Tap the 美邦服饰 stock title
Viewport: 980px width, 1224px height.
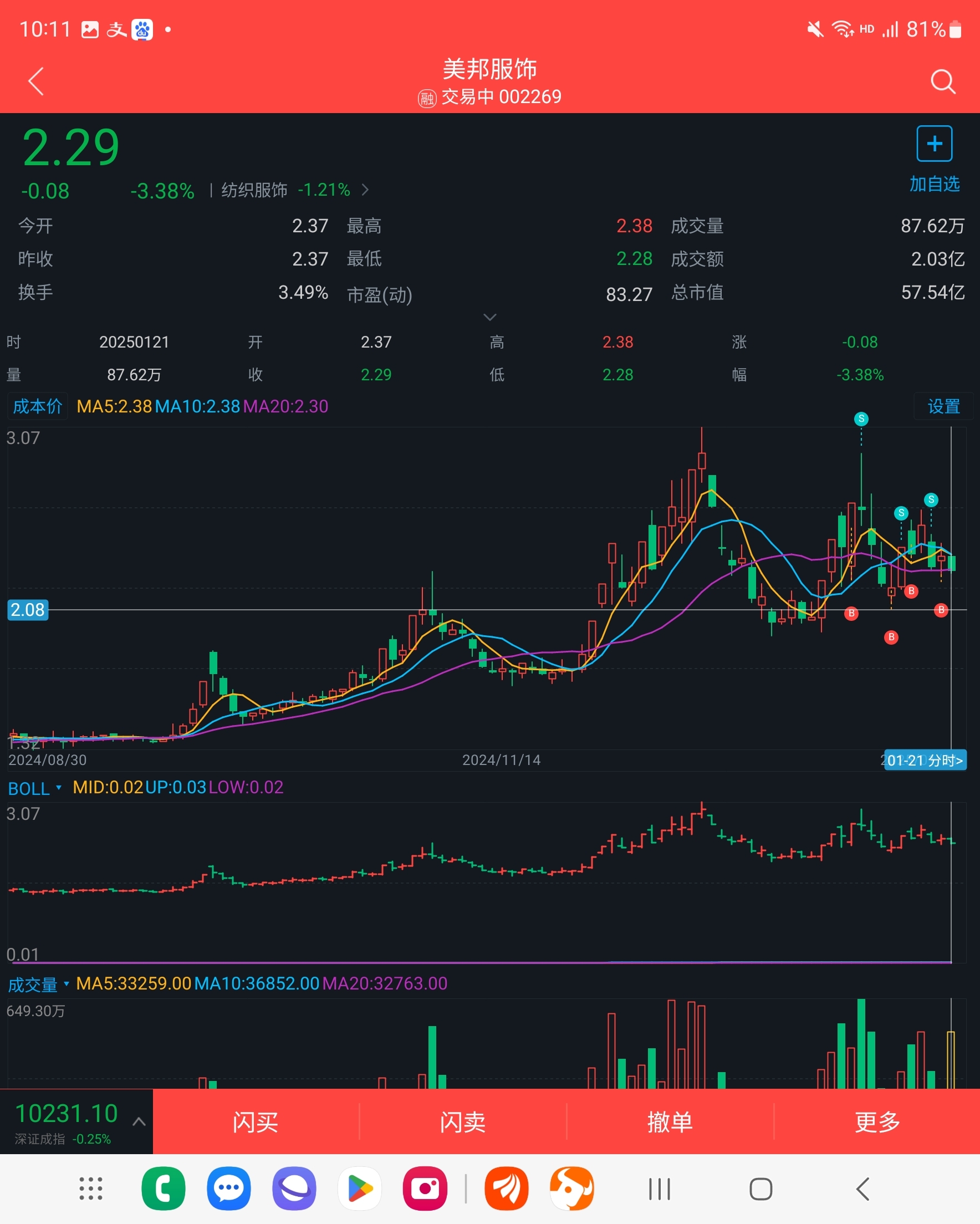[490, 69]
